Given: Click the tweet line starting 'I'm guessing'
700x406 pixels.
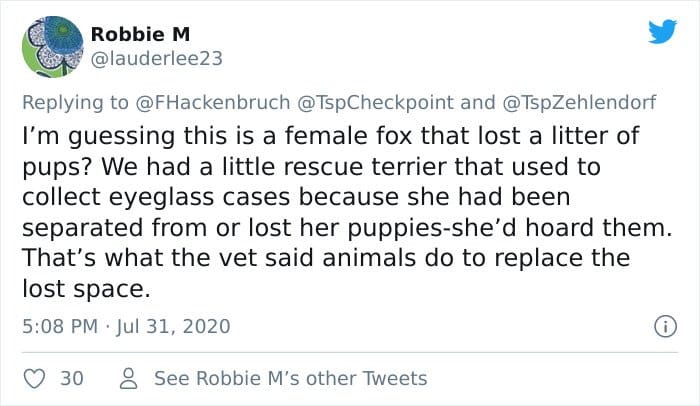Looking at the screenshot, I should 331,136.
